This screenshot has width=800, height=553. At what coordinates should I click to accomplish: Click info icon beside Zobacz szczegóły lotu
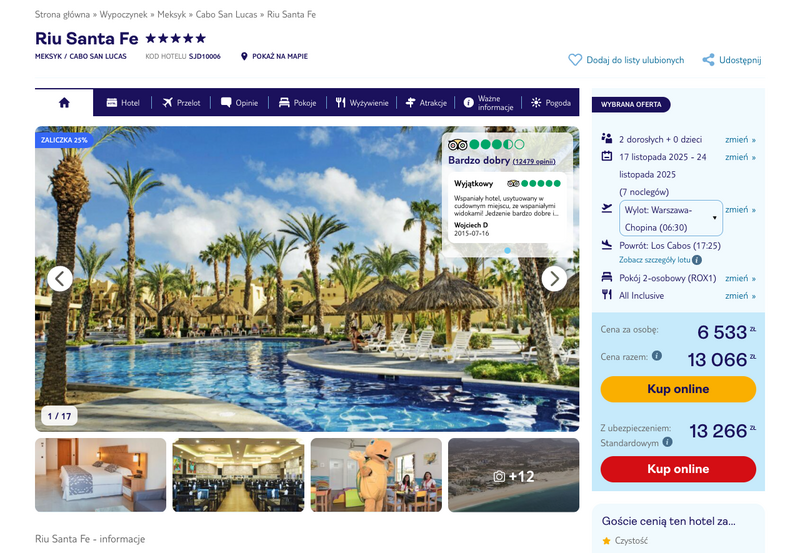(x=697, y=260)
